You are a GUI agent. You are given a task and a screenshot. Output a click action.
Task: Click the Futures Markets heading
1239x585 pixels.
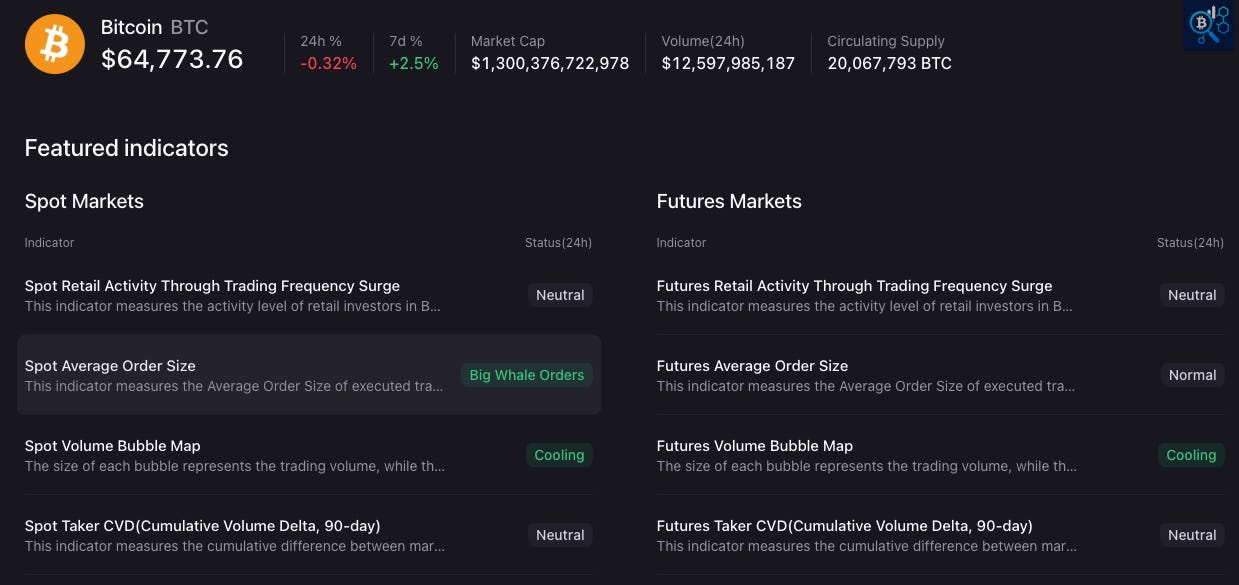[x=729, y=201]
